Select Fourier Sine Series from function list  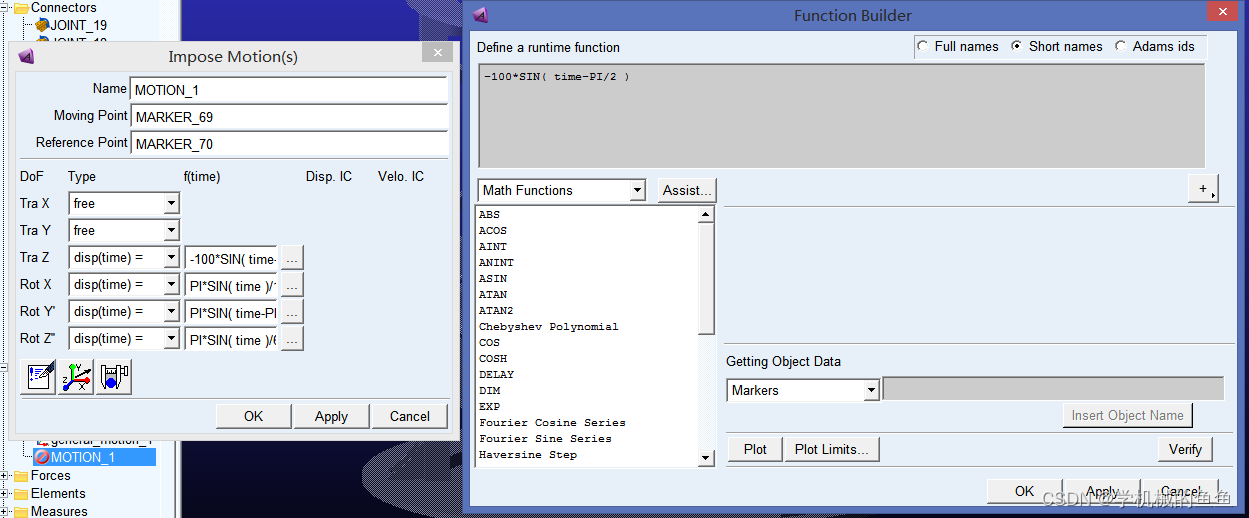tap(545, 439)
